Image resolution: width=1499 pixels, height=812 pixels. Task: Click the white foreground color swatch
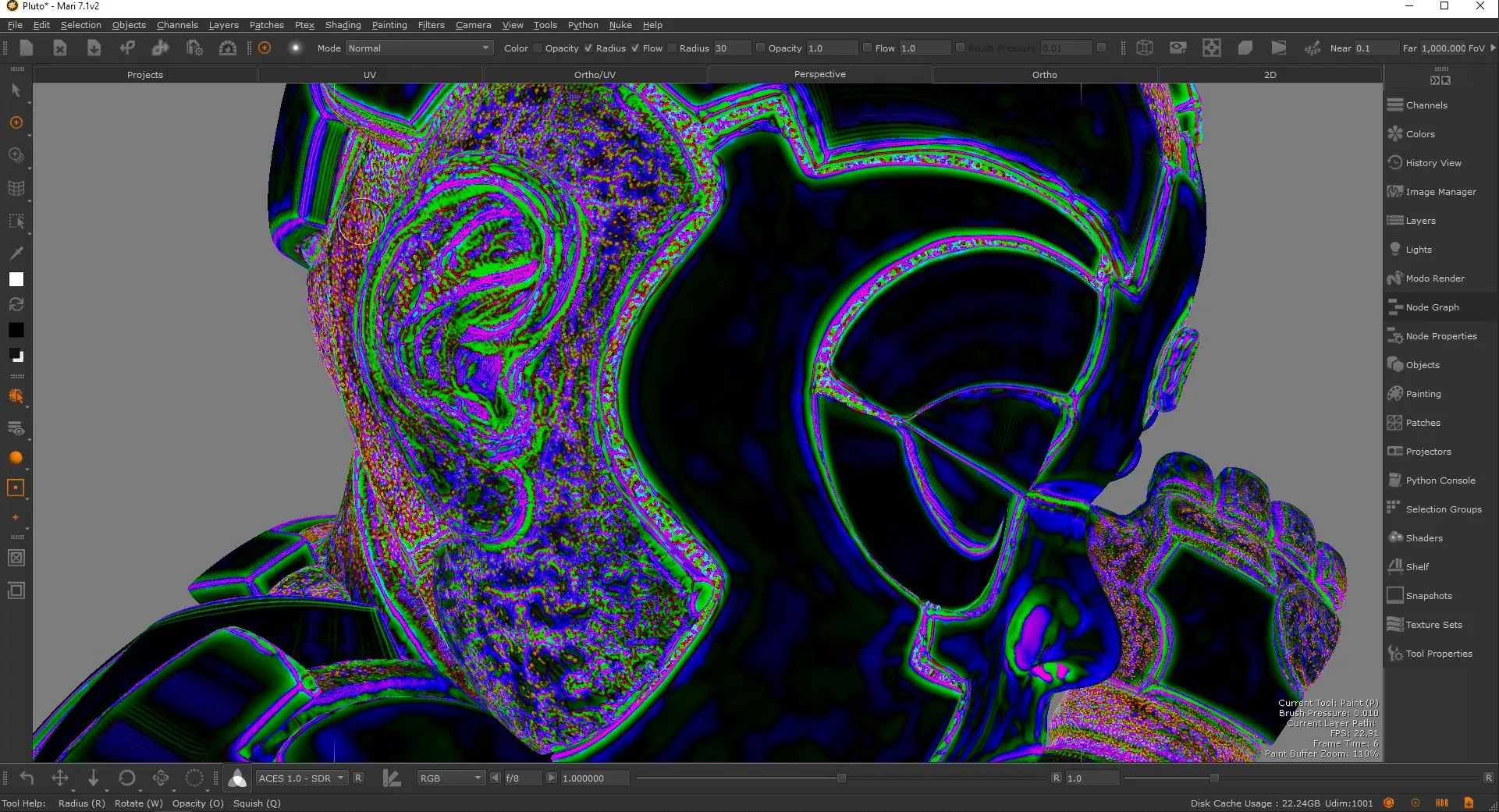[16, 279]
